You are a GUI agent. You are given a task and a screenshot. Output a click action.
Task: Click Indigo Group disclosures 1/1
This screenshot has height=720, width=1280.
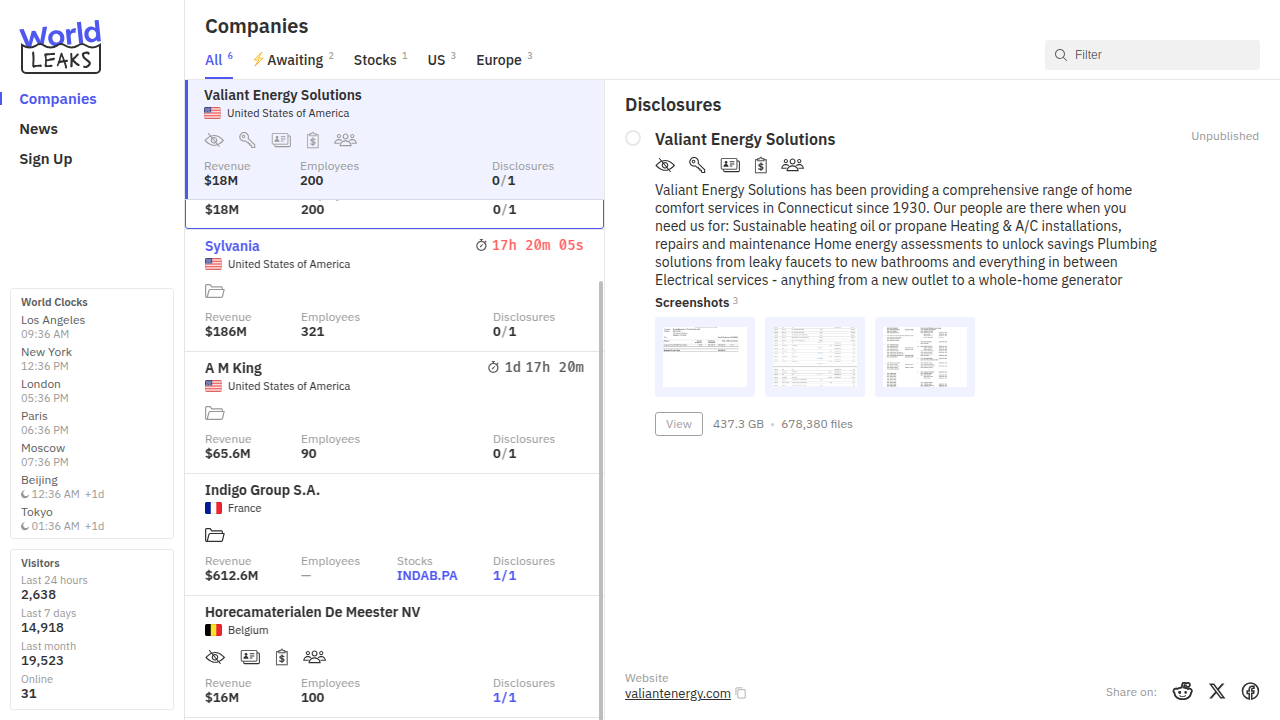coord(505,576)
